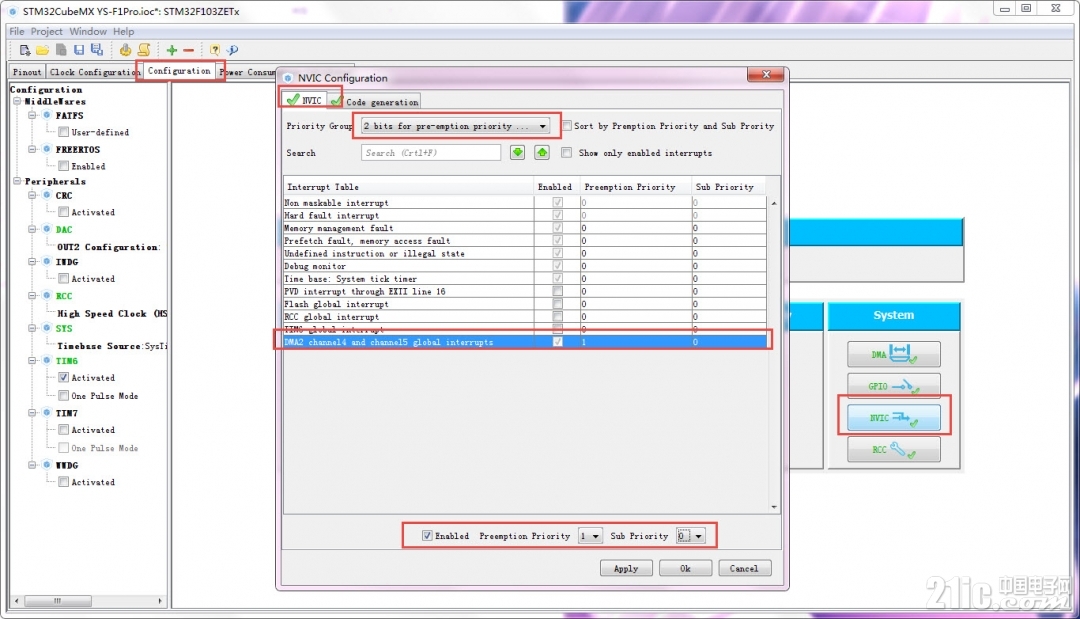1080x619 pixels.
Task: Enable Flash global interrupt row checkbox
Action: click(x=558, y=304)
